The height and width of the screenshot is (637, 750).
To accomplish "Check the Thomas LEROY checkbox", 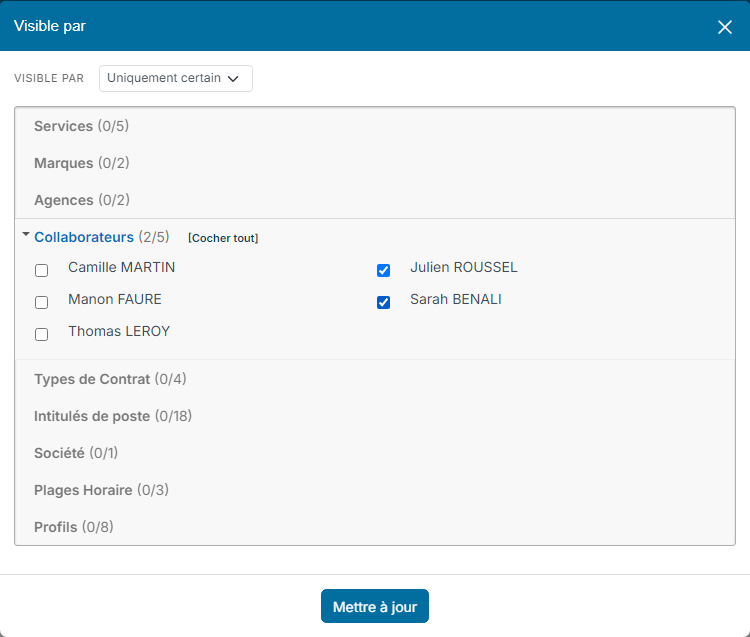I will (x=42, y=334).
